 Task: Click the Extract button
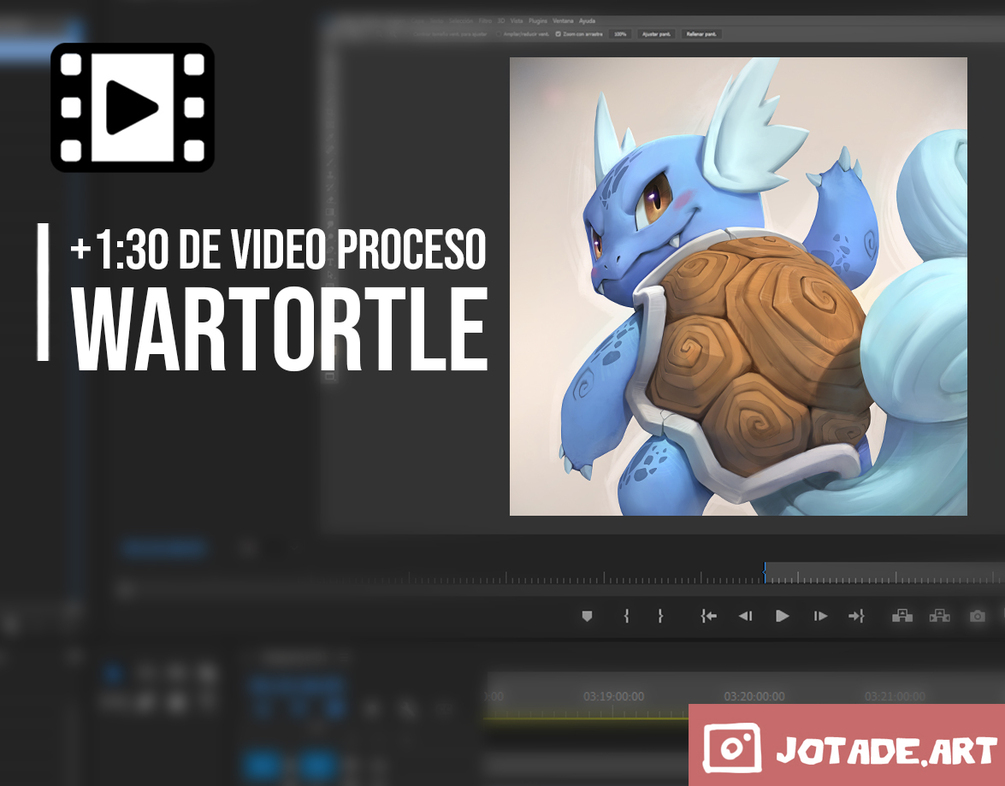coord(940,616)
